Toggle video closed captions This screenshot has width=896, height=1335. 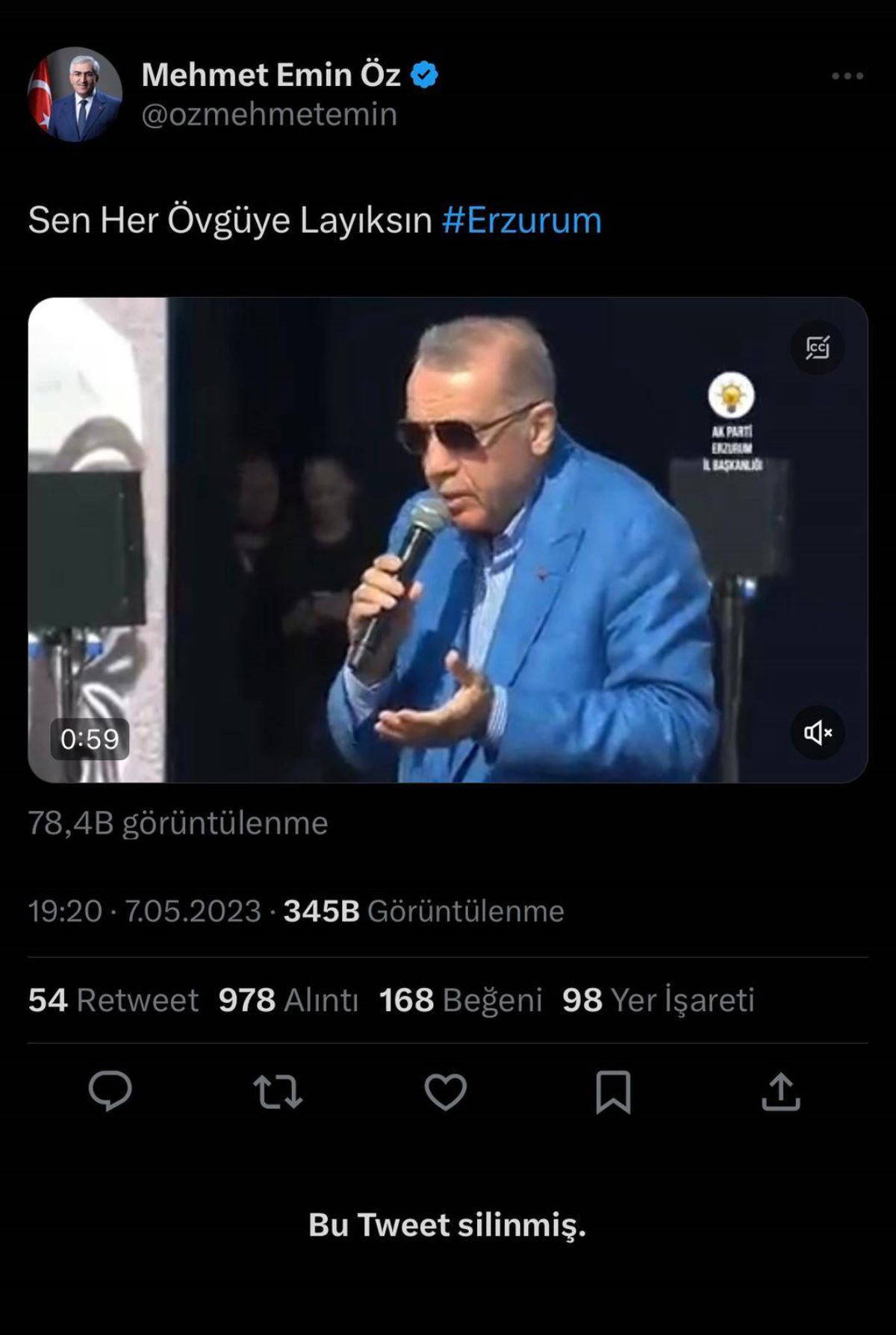click(818, 348)
